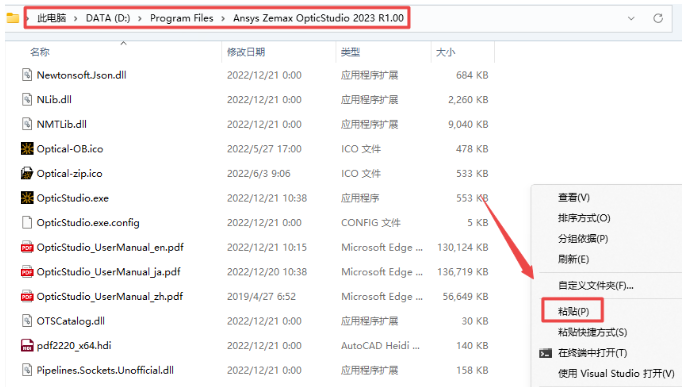Select the file name NMTLib.dll
The width and height of the screenshot is (684, 387).
[x=62, y=124]
